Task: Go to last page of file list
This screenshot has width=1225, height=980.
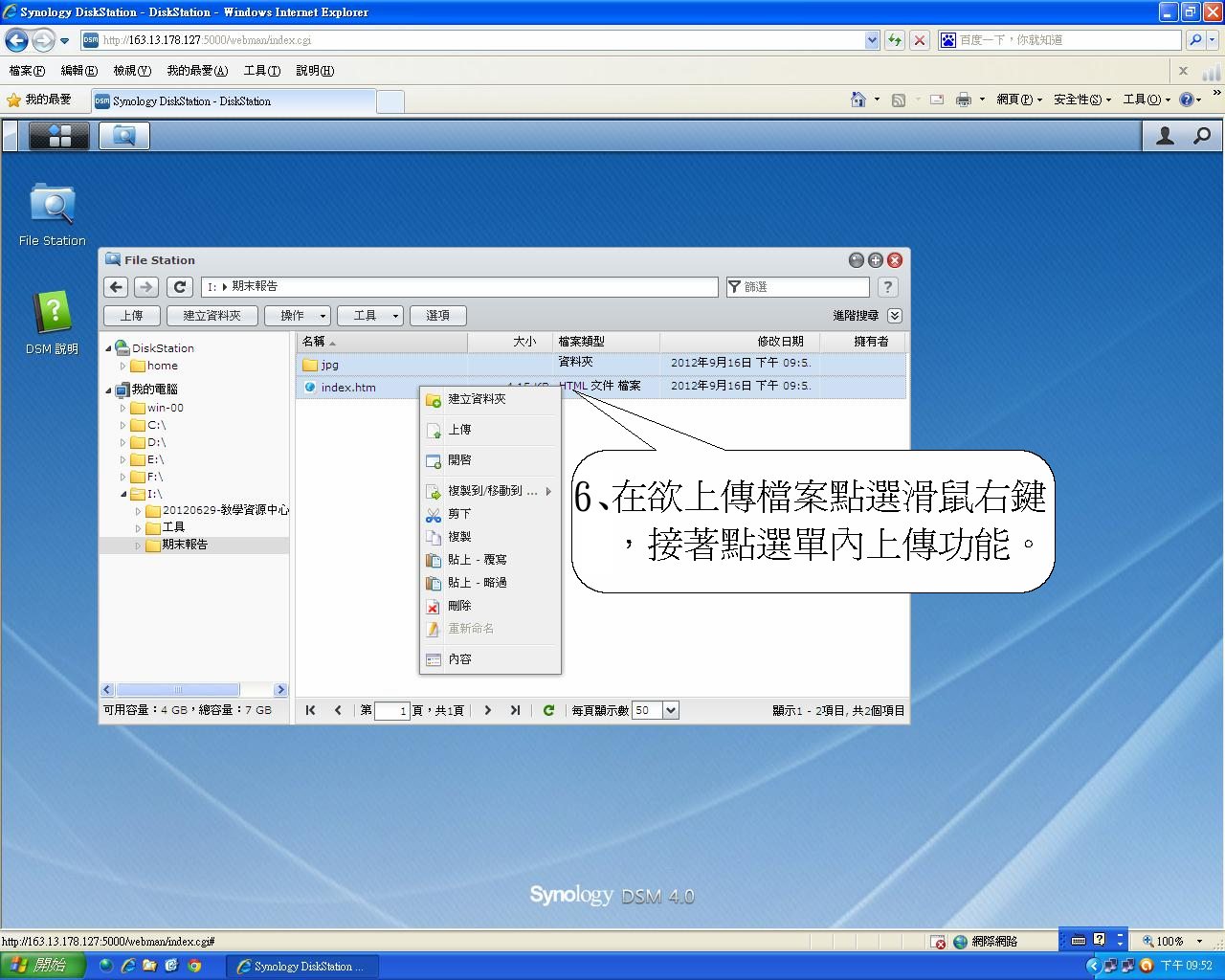Action: pyautogui.click(x=515, y=710)
